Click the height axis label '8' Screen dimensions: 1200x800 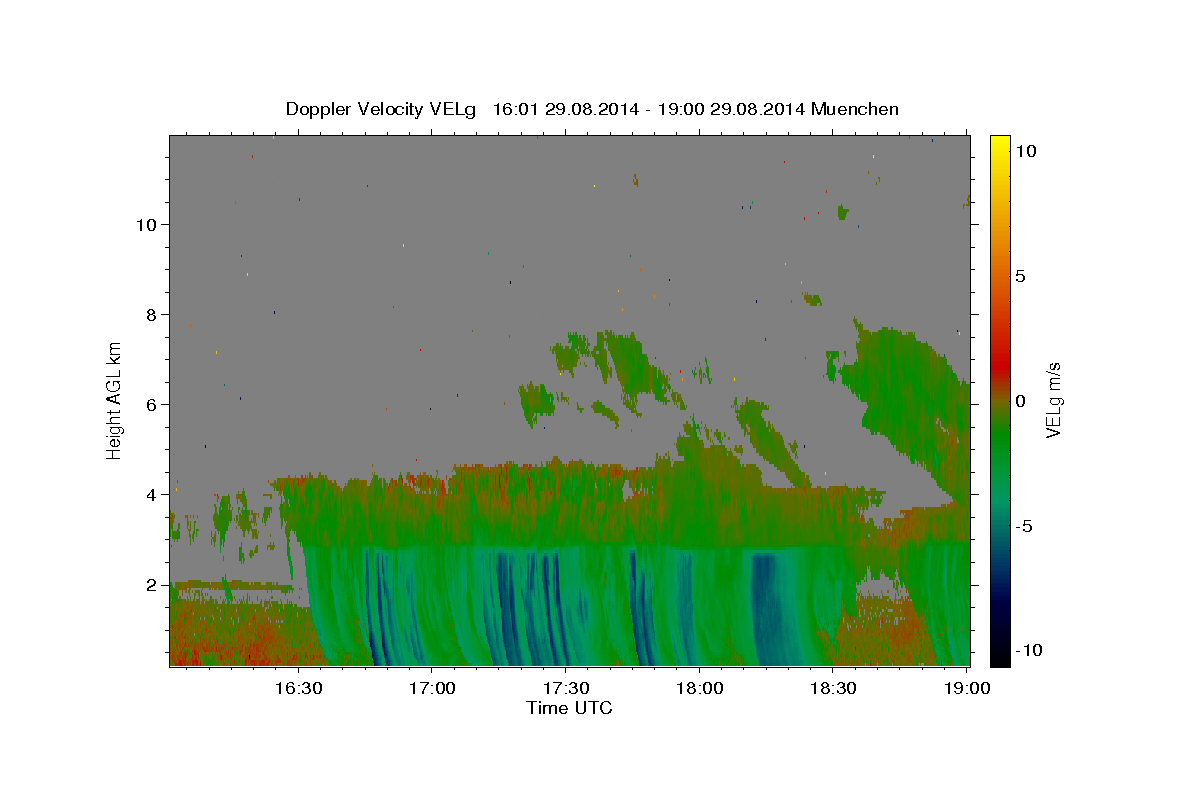152,314
